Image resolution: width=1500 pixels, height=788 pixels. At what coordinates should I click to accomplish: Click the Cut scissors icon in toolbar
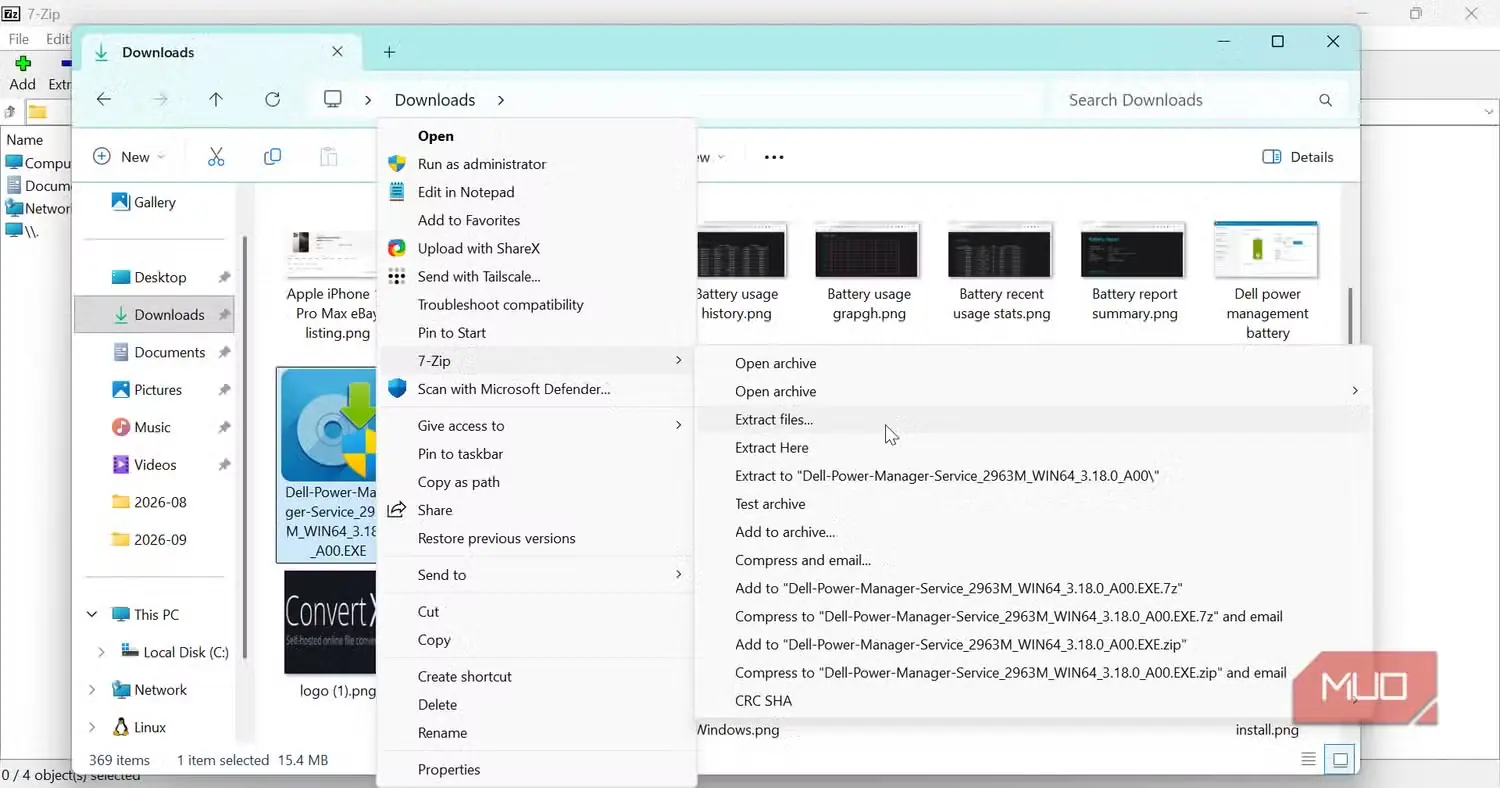[216, 157]
